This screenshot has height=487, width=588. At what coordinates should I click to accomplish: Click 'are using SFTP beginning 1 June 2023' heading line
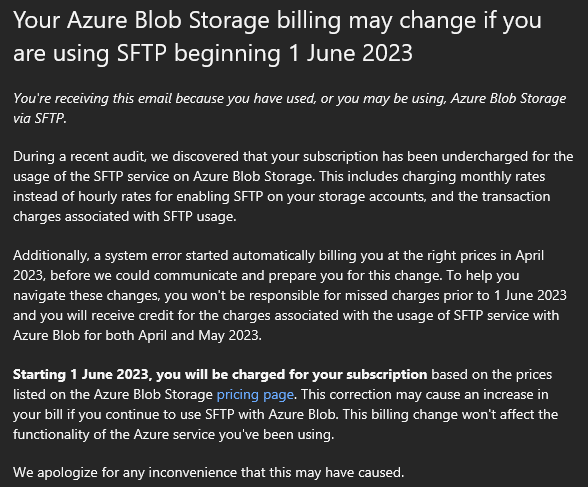[x=213, y=53]
